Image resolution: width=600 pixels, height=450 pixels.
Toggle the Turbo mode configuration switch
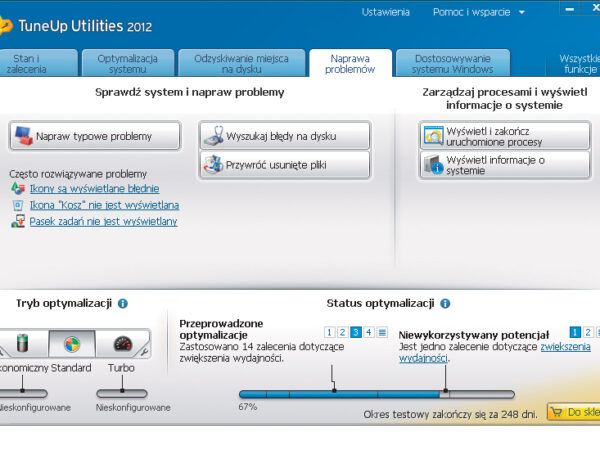(x=120, y=393)
